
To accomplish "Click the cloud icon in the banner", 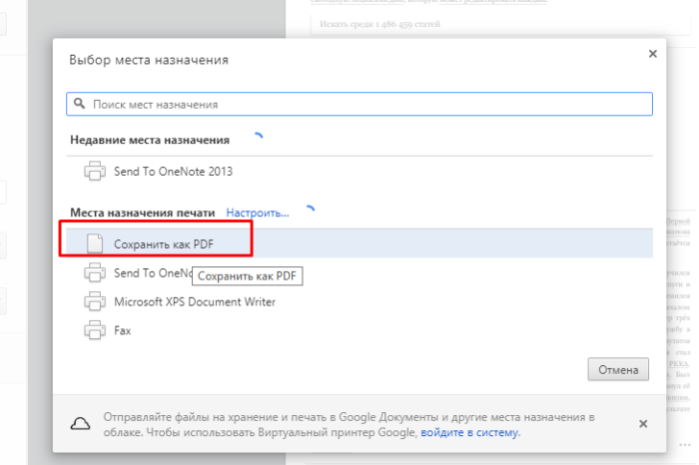I will (x=80, y=424).
